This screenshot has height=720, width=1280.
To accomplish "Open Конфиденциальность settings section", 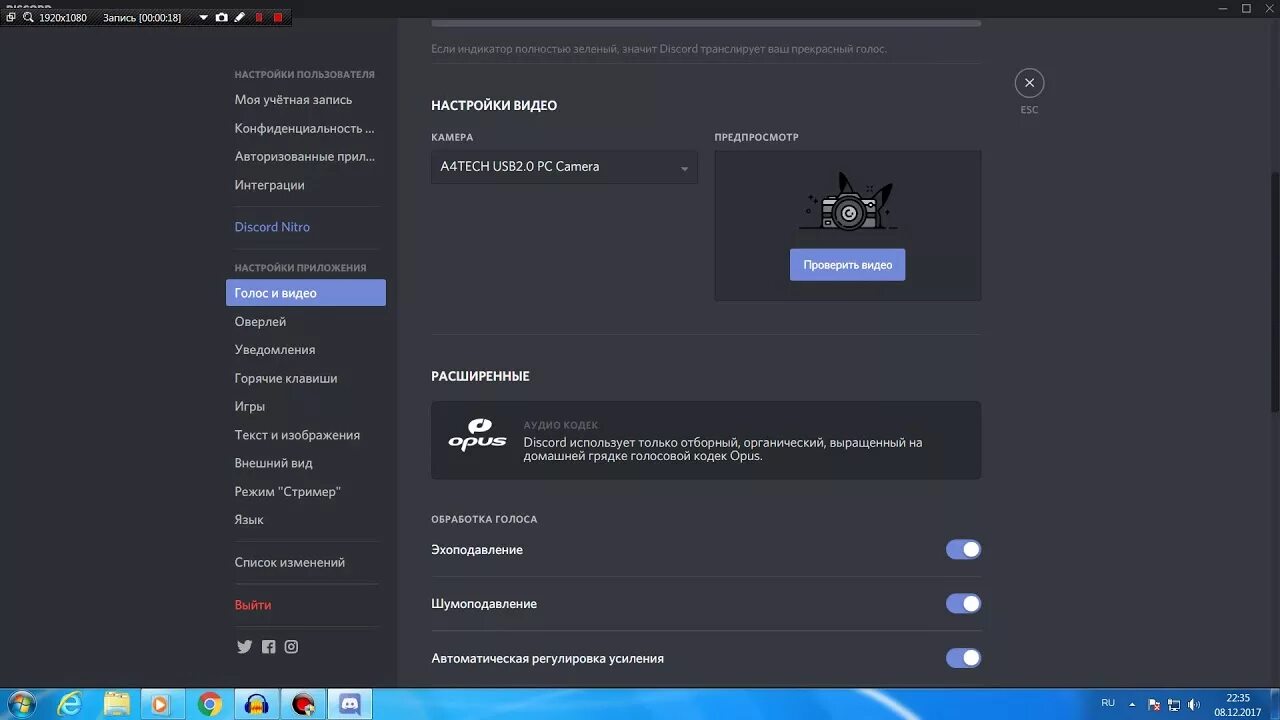I will 306,128.
